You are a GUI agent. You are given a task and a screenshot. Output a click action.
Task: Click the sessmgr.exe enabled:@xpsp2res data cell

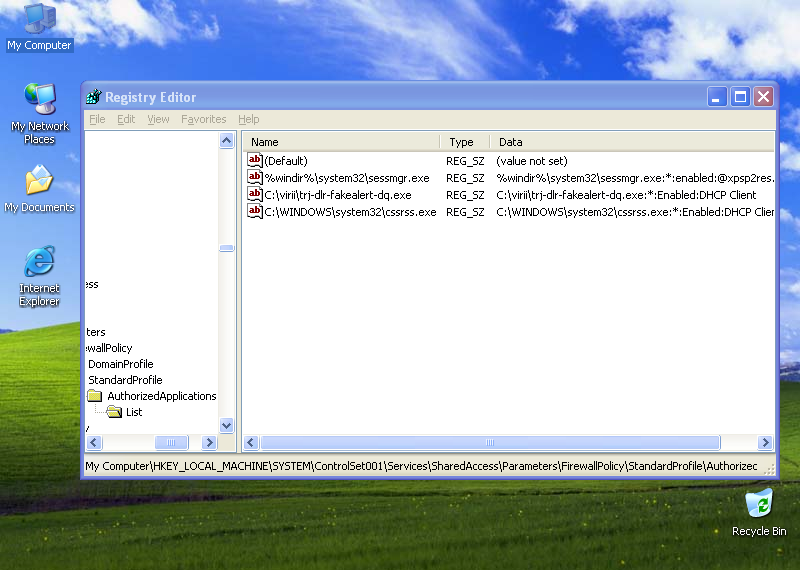pyautogui.click(x=635, y=178)
